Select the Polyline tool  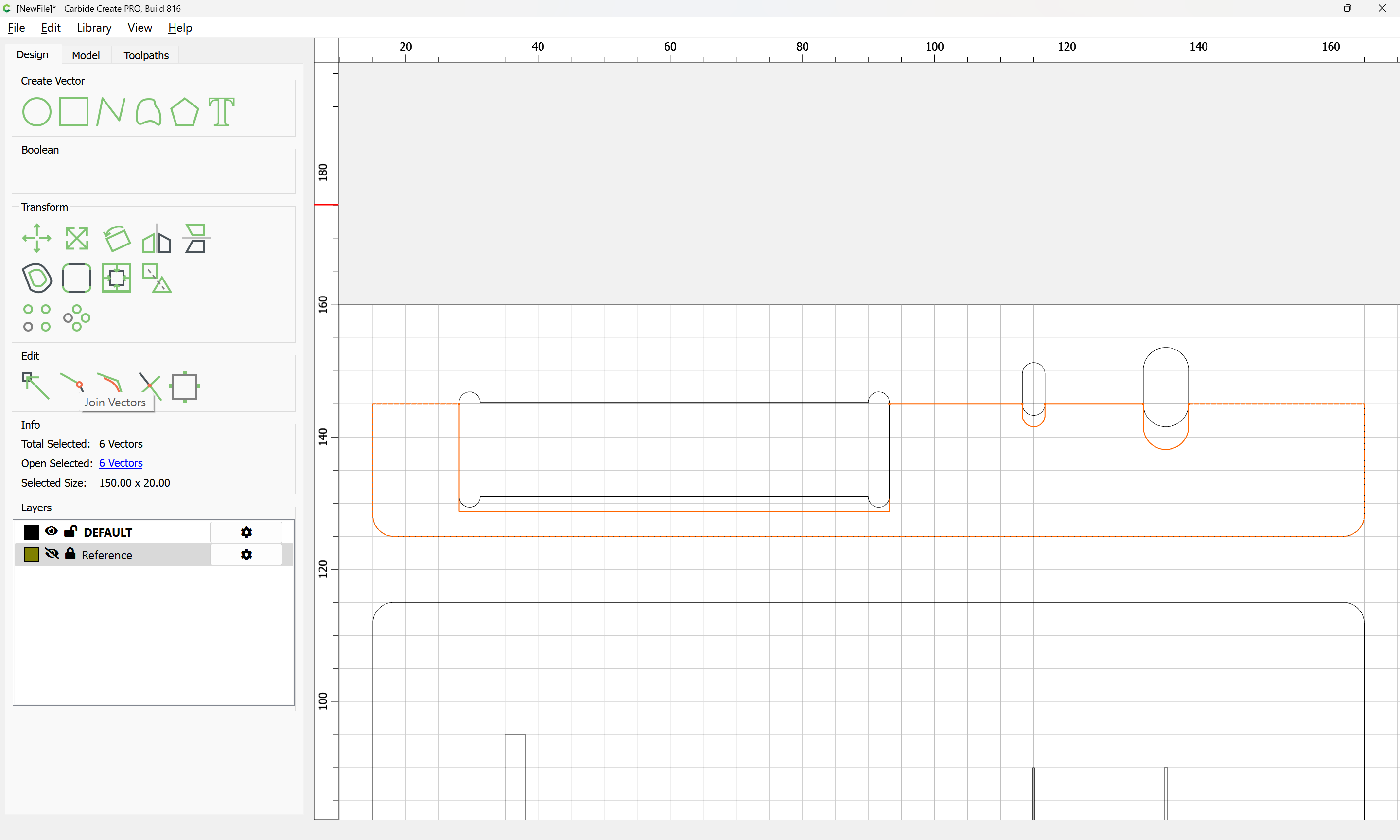(x=110, y=111)
